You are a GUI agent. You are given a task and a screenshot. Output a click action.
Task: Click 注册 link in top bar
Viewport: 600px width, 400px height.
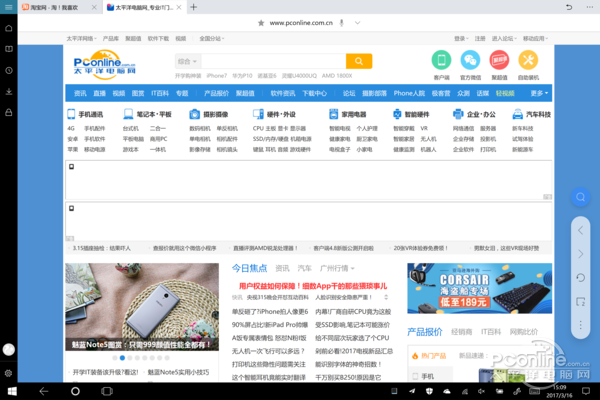click(x=480, y=39)
